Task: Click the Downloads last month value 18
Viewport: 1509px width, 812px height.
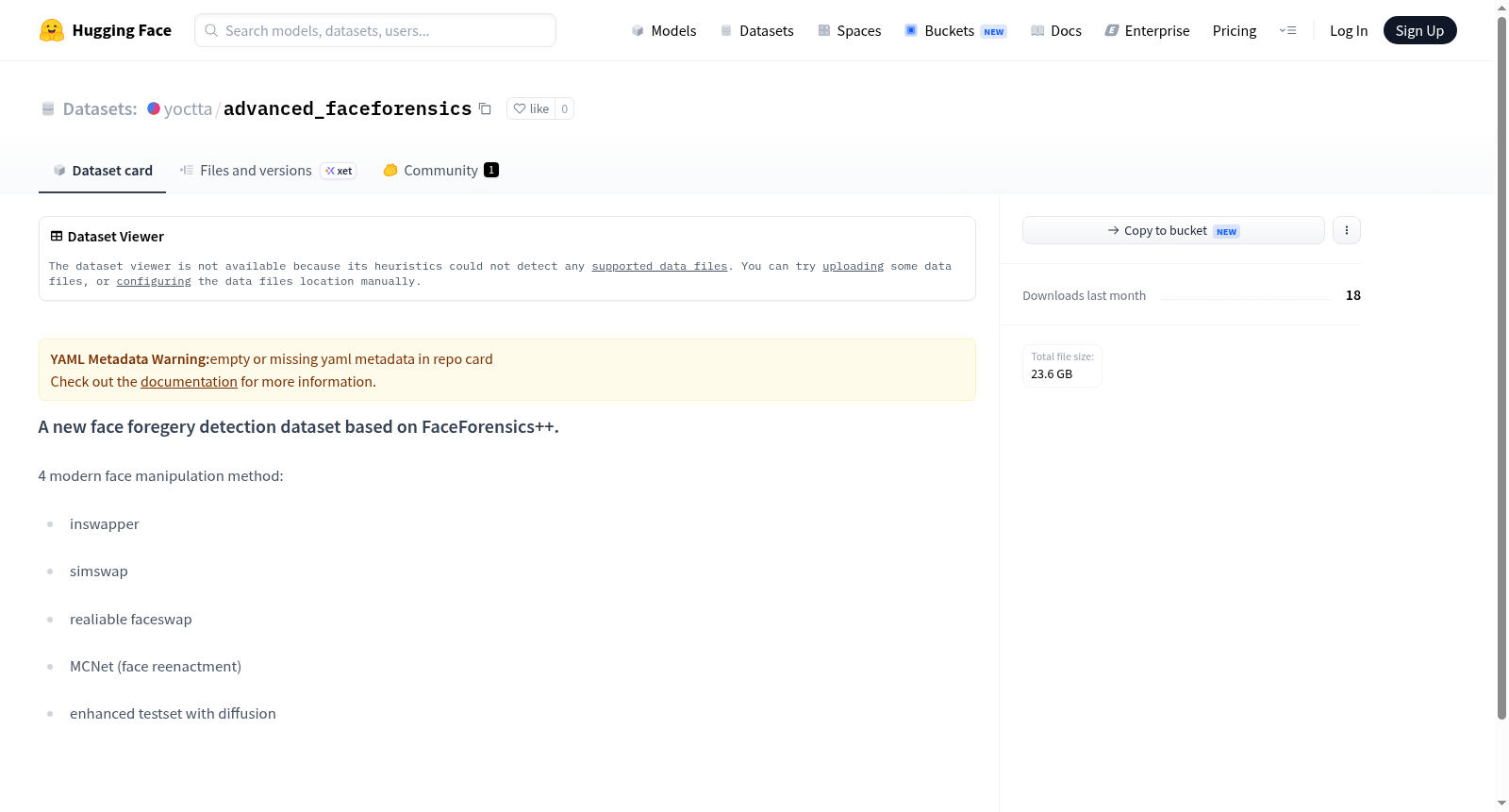Action: tap(1352, 295)
